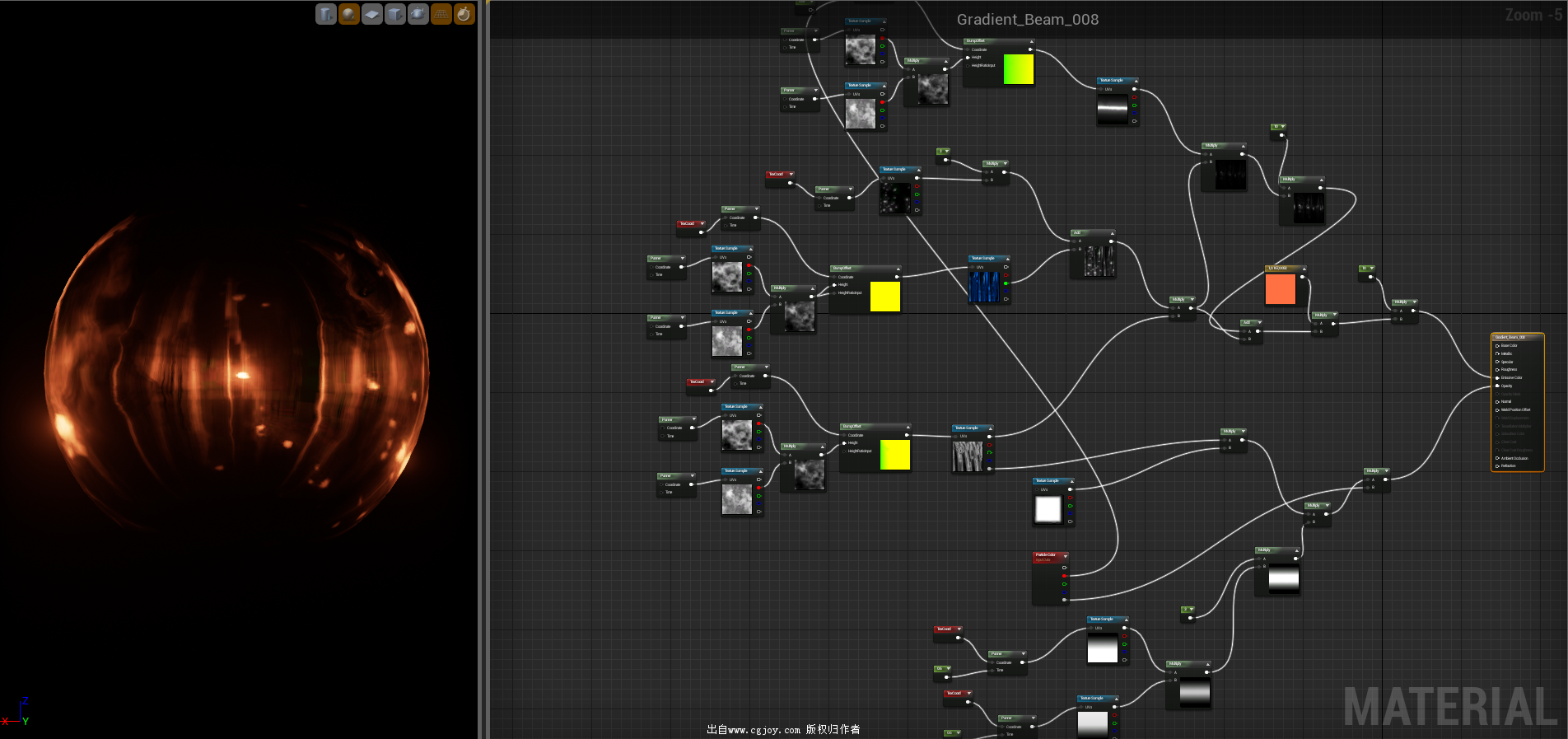Select Multiply node connected to Opacity
Image resolution: width=1568 pixels, height=739 pixels.
pos(1376,479)
